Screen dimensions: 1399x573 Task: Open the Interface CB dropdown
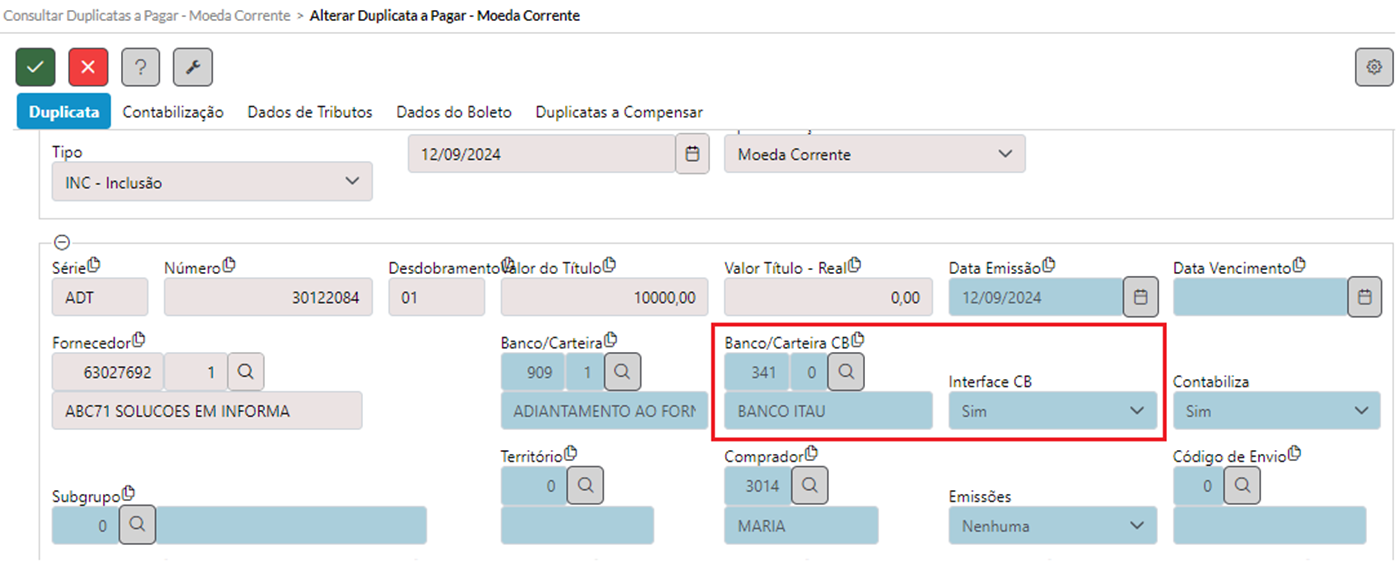(x=1053, y=411)
